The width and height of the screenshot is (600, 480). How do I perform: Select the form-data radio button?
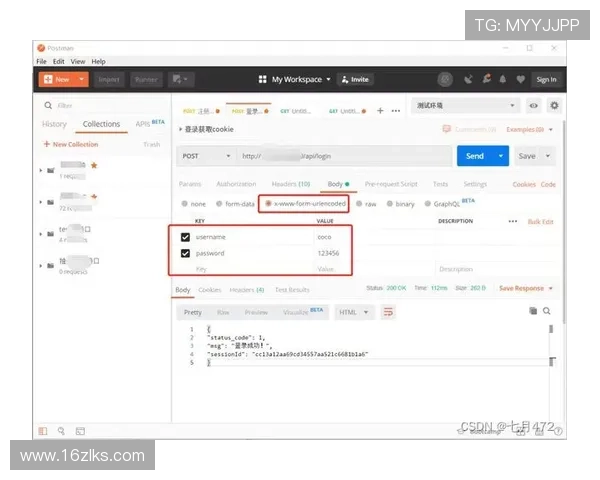(x=218, y=203)
